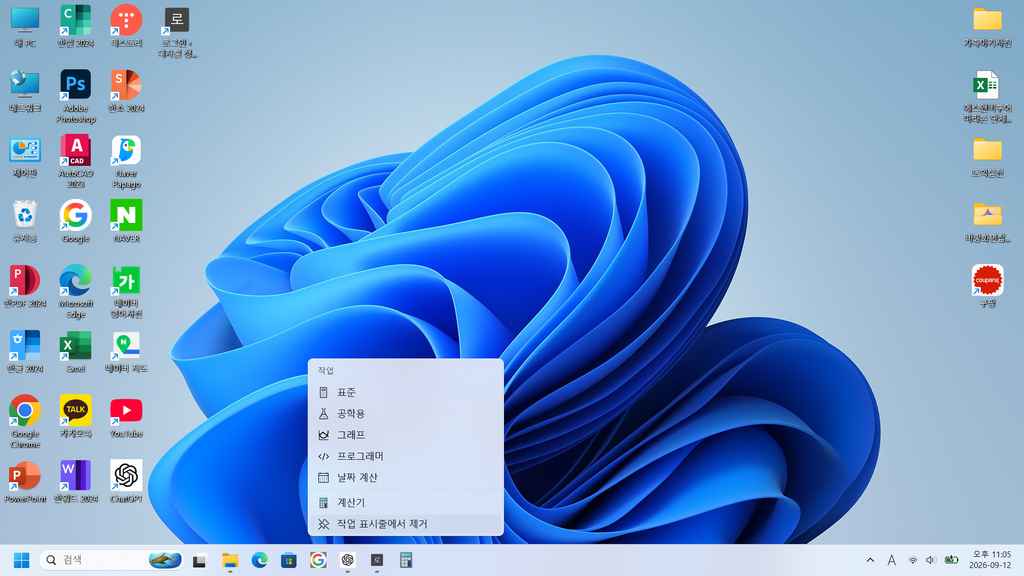The height and width of the screenshot is (576, 1024).
Task: Click the Calculator icon on the taskbar
Action: (406, 560)
